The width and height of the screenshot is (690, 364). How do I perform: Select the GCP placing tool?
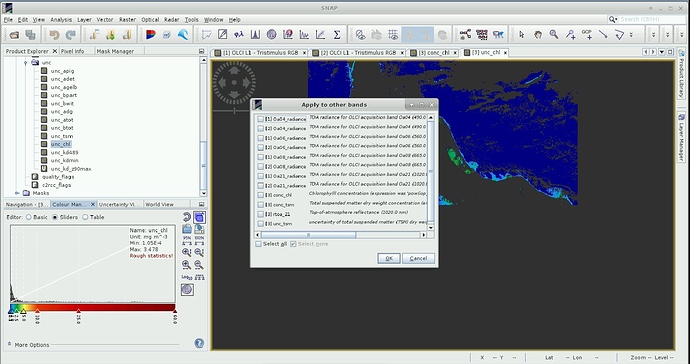point(587,34)
